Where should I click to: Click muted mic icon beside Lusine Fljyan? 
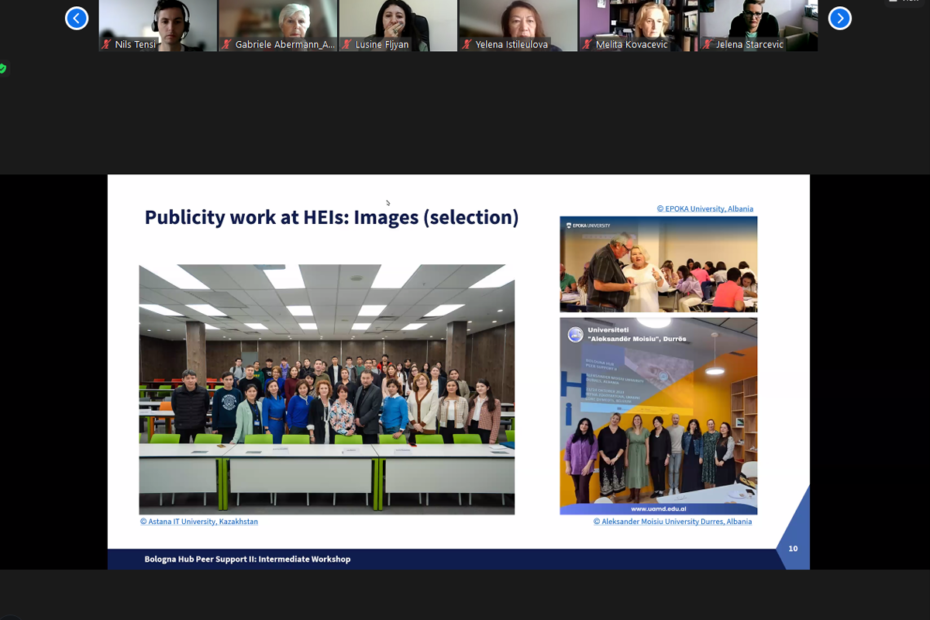(347, 44)
